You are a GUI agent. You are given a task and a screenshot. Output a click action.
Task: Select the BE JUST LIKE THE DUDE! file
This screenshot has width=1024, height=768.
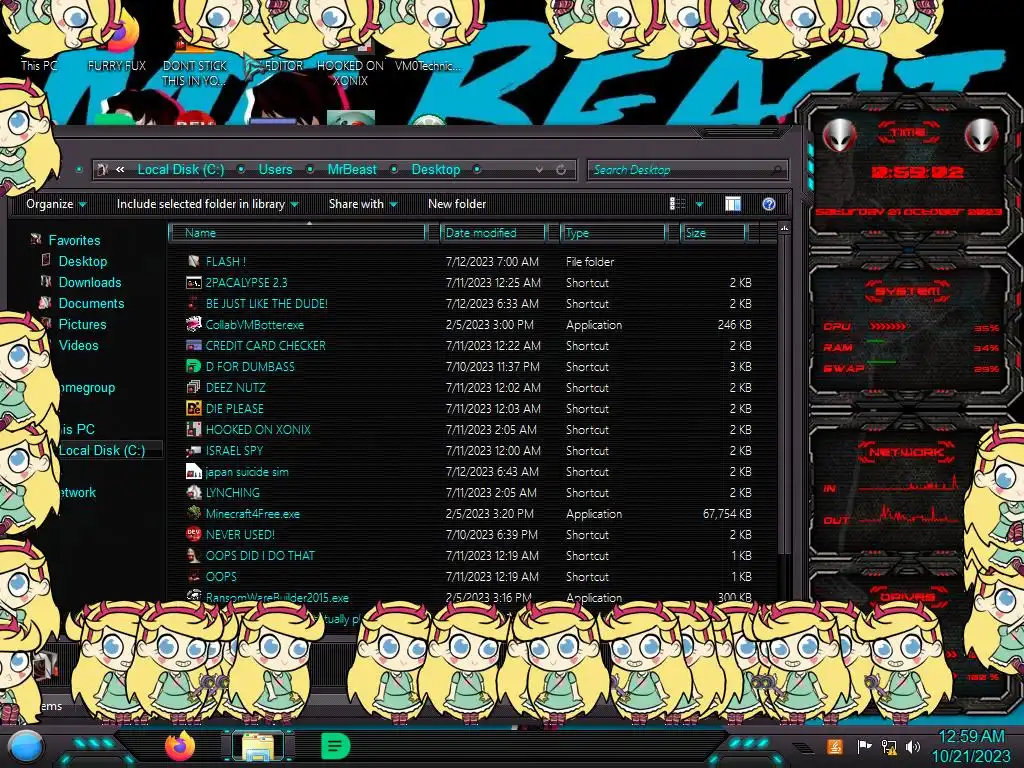pos(266,304)
